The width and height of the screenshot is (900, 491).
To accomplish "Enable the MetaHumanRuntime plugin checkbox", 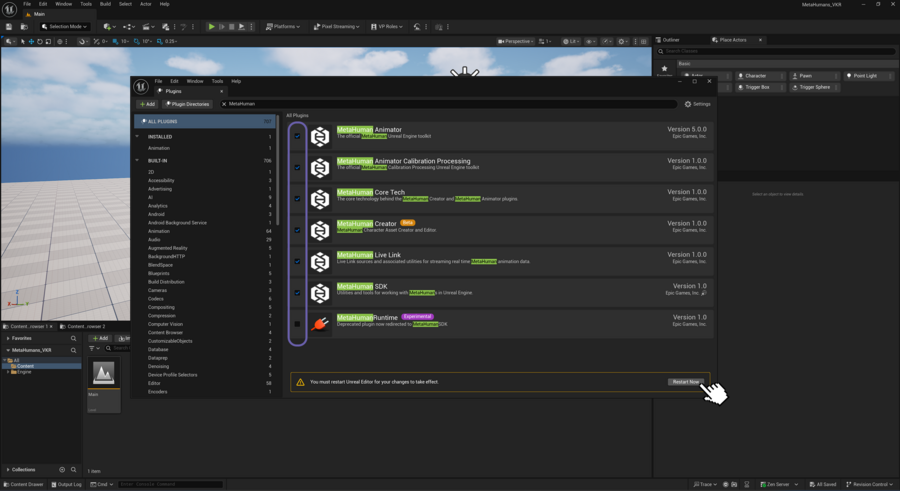I will pyautogui.click(x=297, y=324).
